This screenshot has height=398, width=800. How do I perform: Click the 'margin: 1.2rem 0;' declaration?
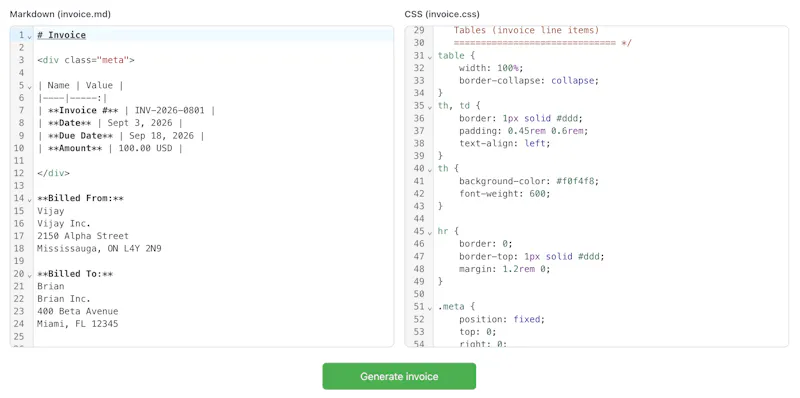pyautogui.click(x=505, y=269)
